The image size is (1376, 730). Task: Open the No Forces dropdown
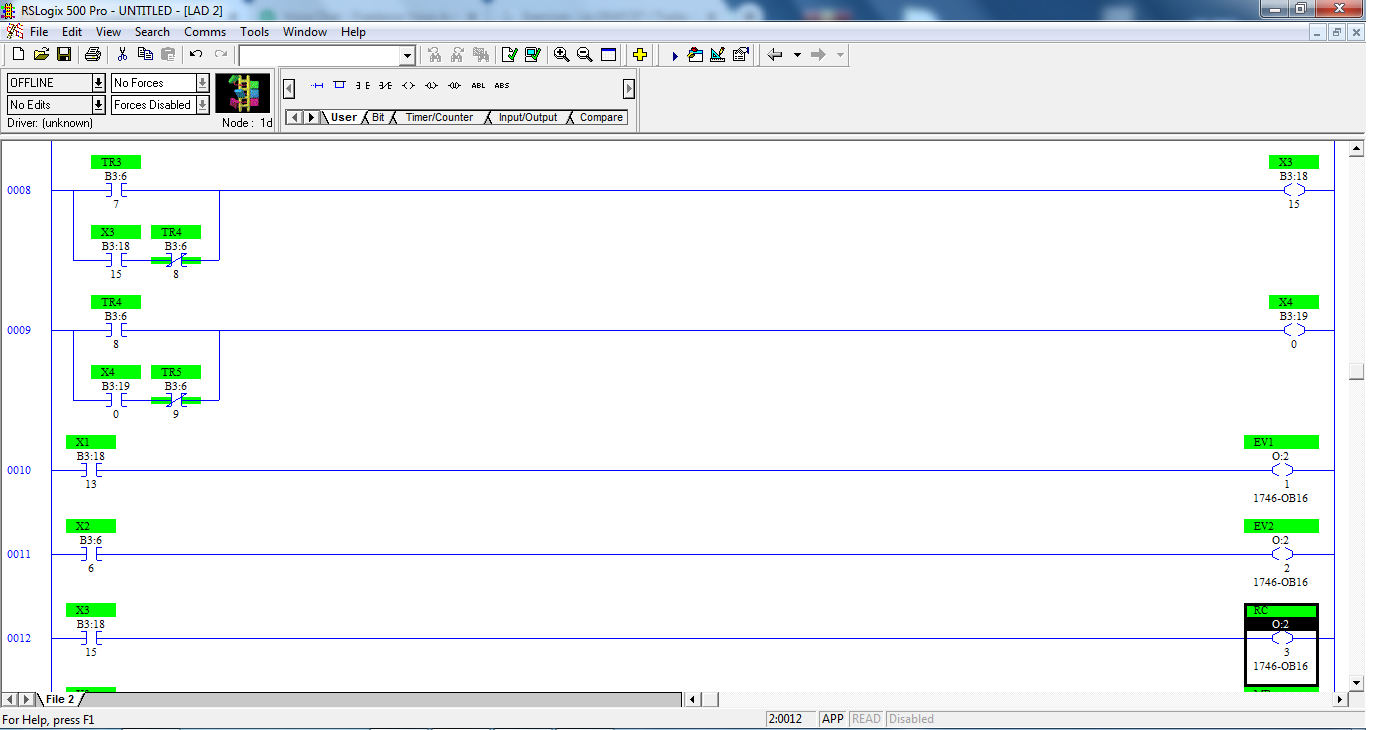tap(202, 83)
